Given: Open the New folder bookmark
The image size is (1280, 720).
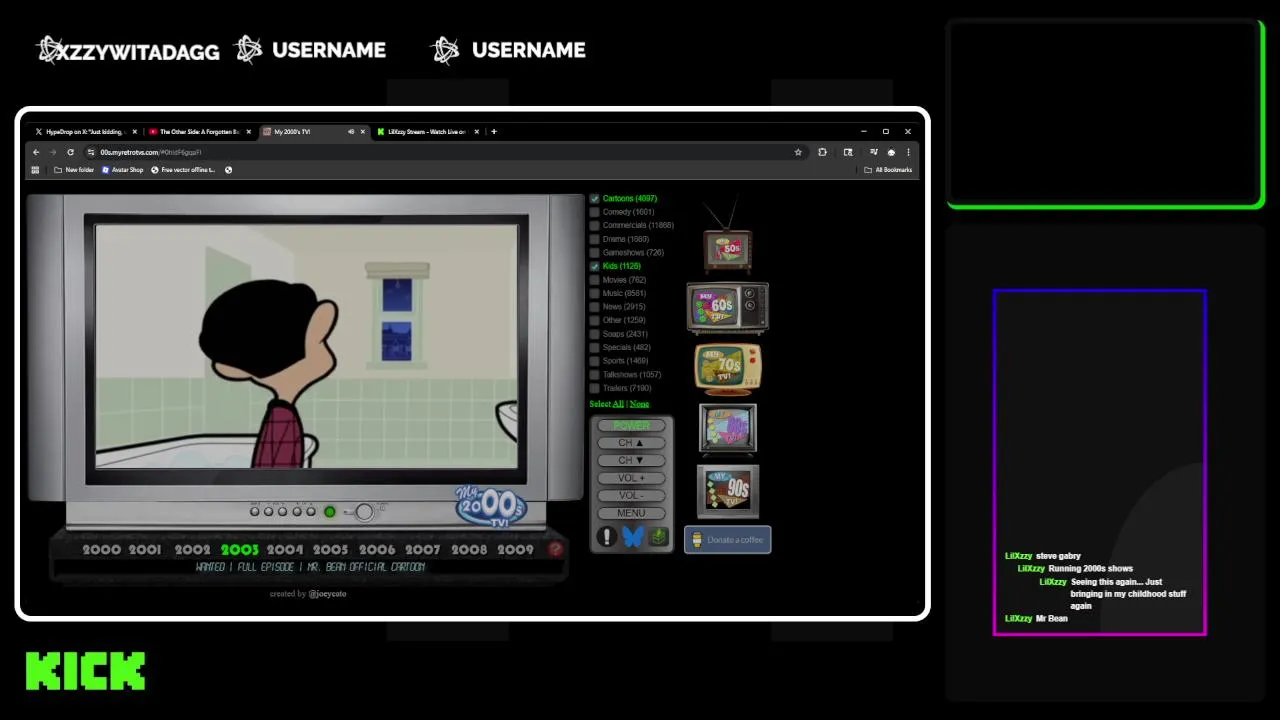Looking at the screenshot, I should click(74, 170).
